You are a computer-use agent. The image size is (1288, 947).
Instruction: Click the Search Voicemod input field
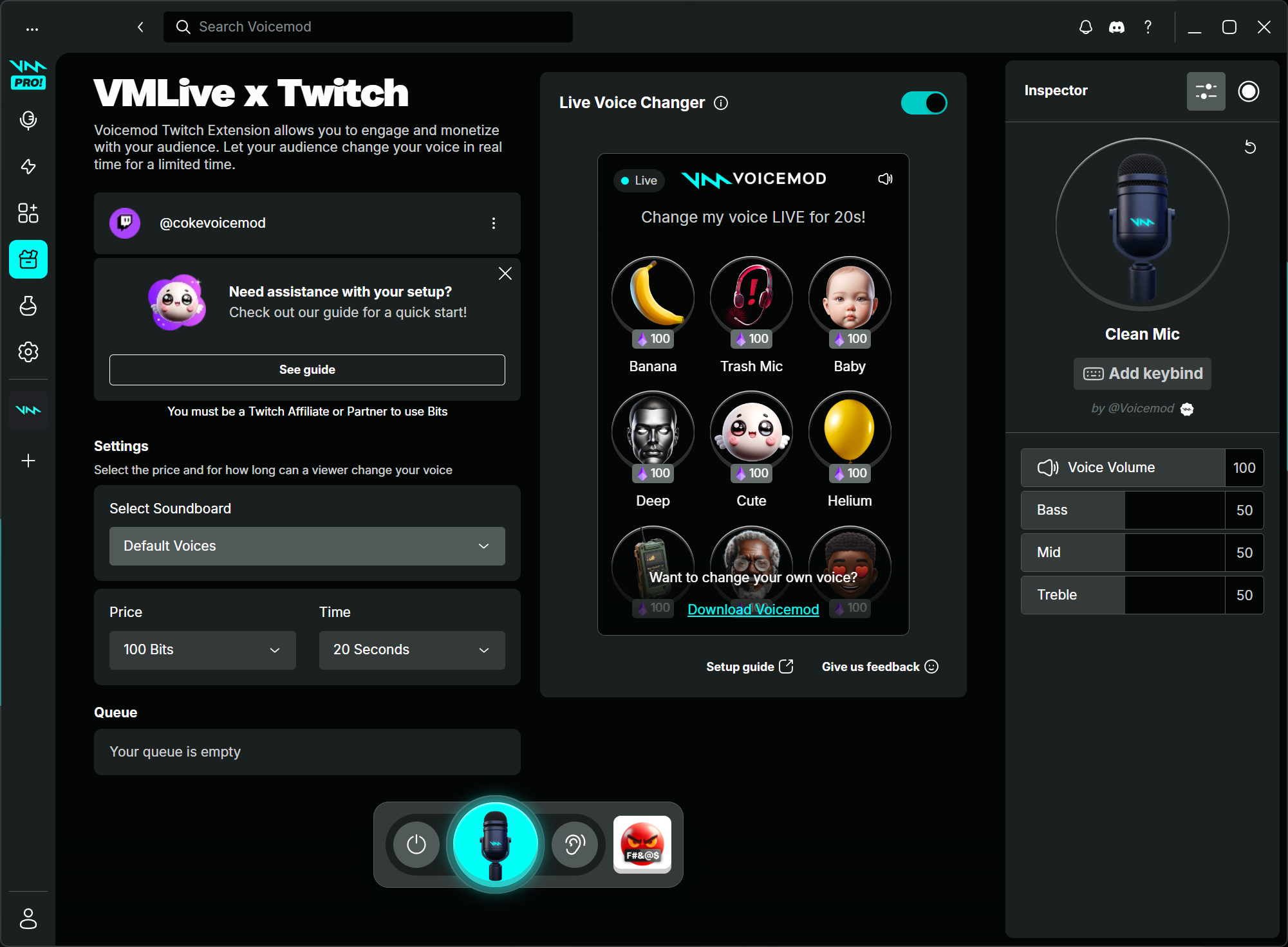[380, 27]
